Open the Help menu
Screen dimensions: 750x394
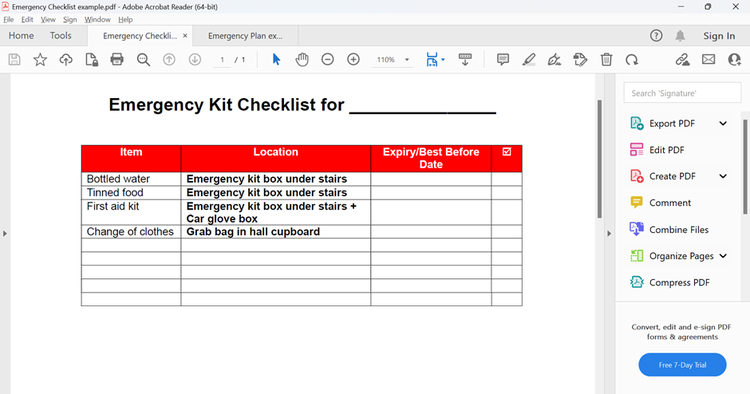coord(125,20)
